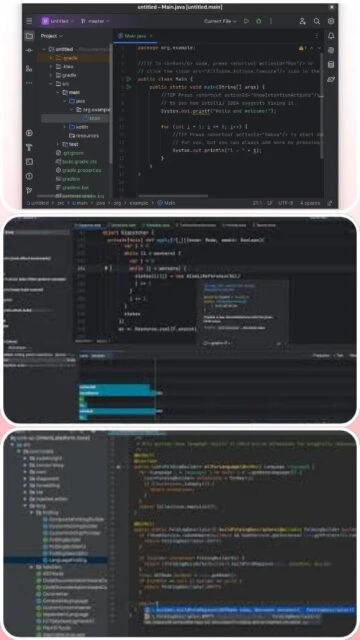This screenshot has height=640, width=360.
Task: Open more run actions (vertical dots)
Action: click(270, 21)
